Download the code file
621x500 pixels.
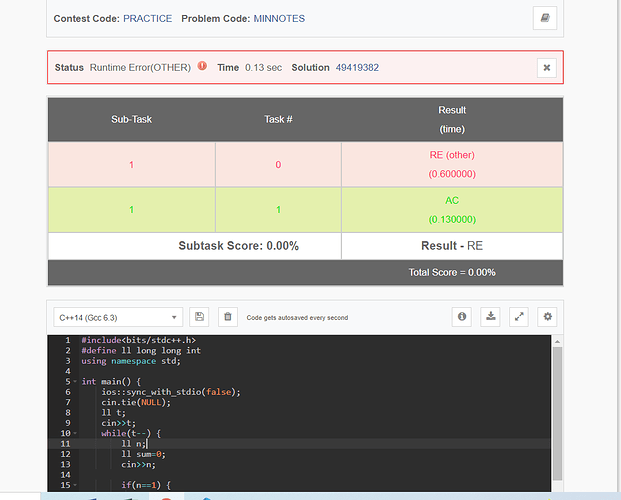(490, 317)
